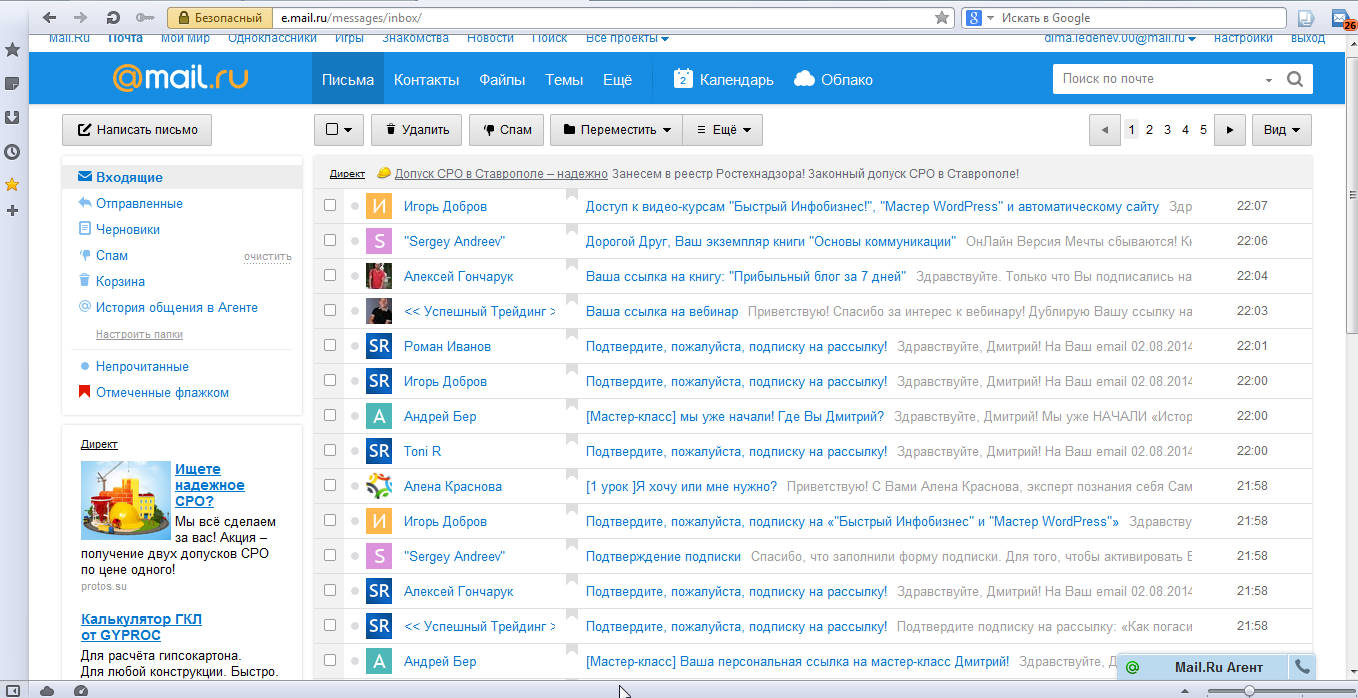The height and width of the screenshot is (698, 1358).
Task: Select checkbox for Игорь Добров 22:07 email
Action: [x=330, y=206]
